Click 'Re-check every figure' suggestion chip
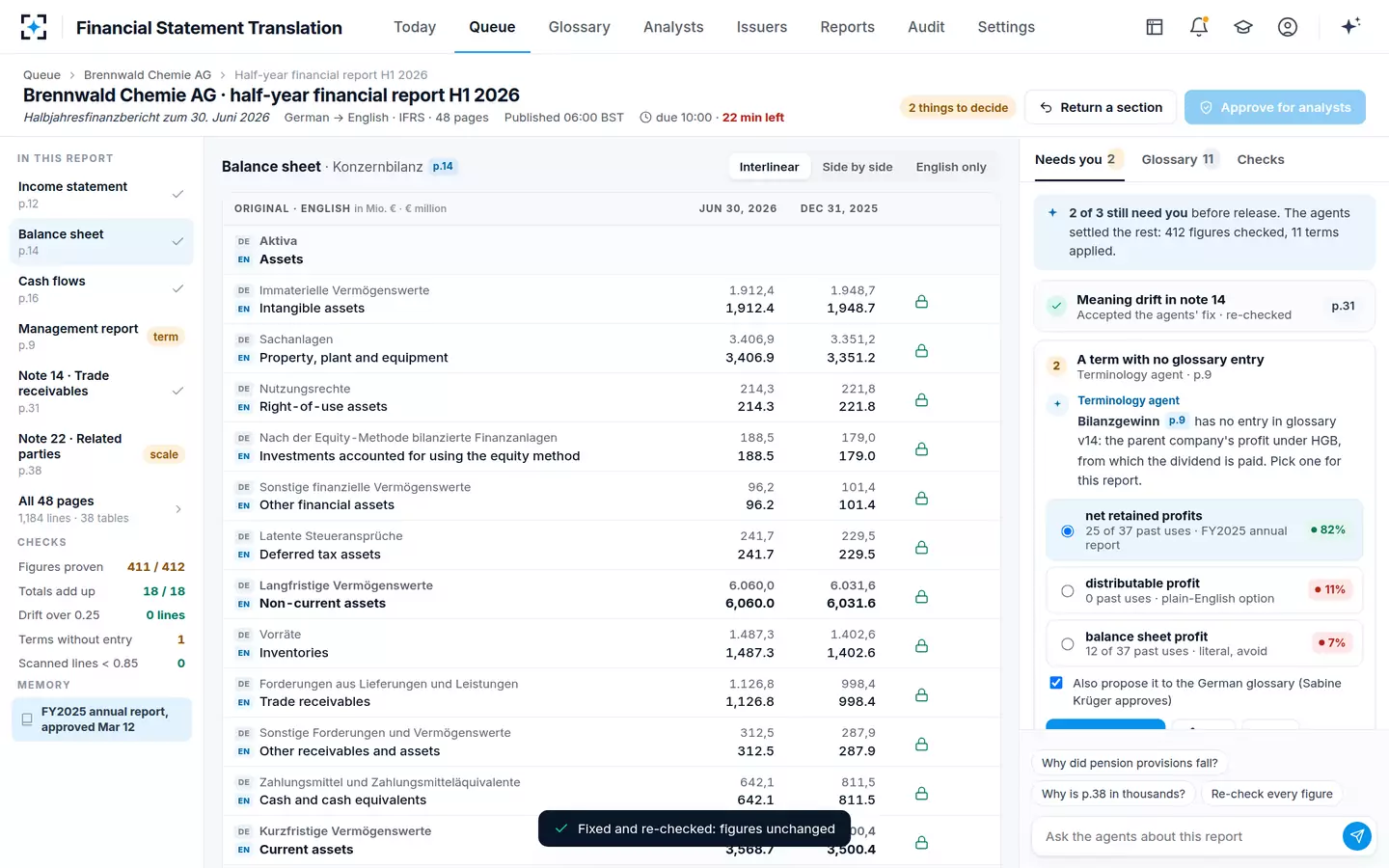Viewport: 1389px width, 868px height. click(1271, 794)
